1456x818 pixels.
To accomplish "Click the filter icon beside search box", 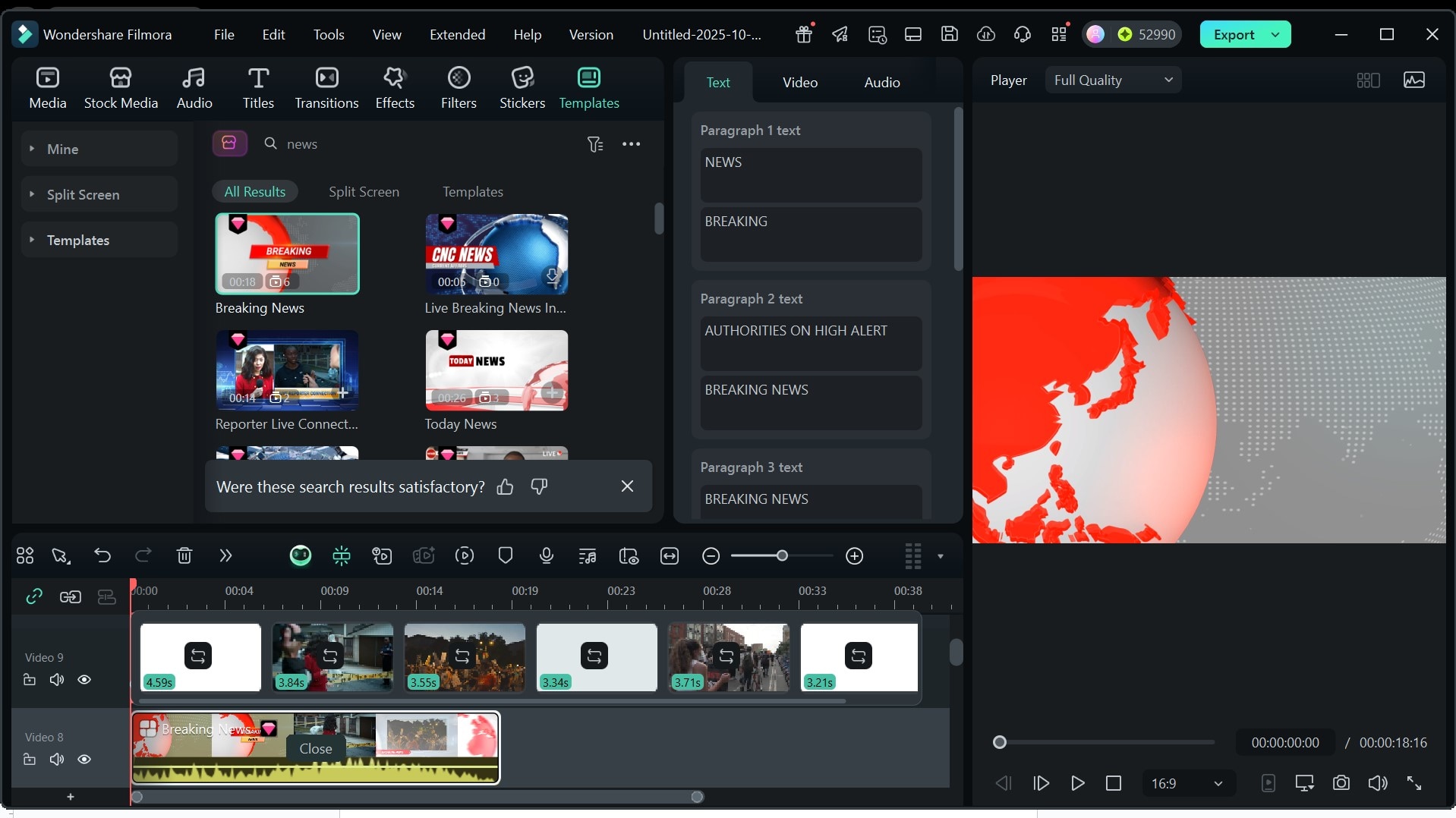I will 595,144.
